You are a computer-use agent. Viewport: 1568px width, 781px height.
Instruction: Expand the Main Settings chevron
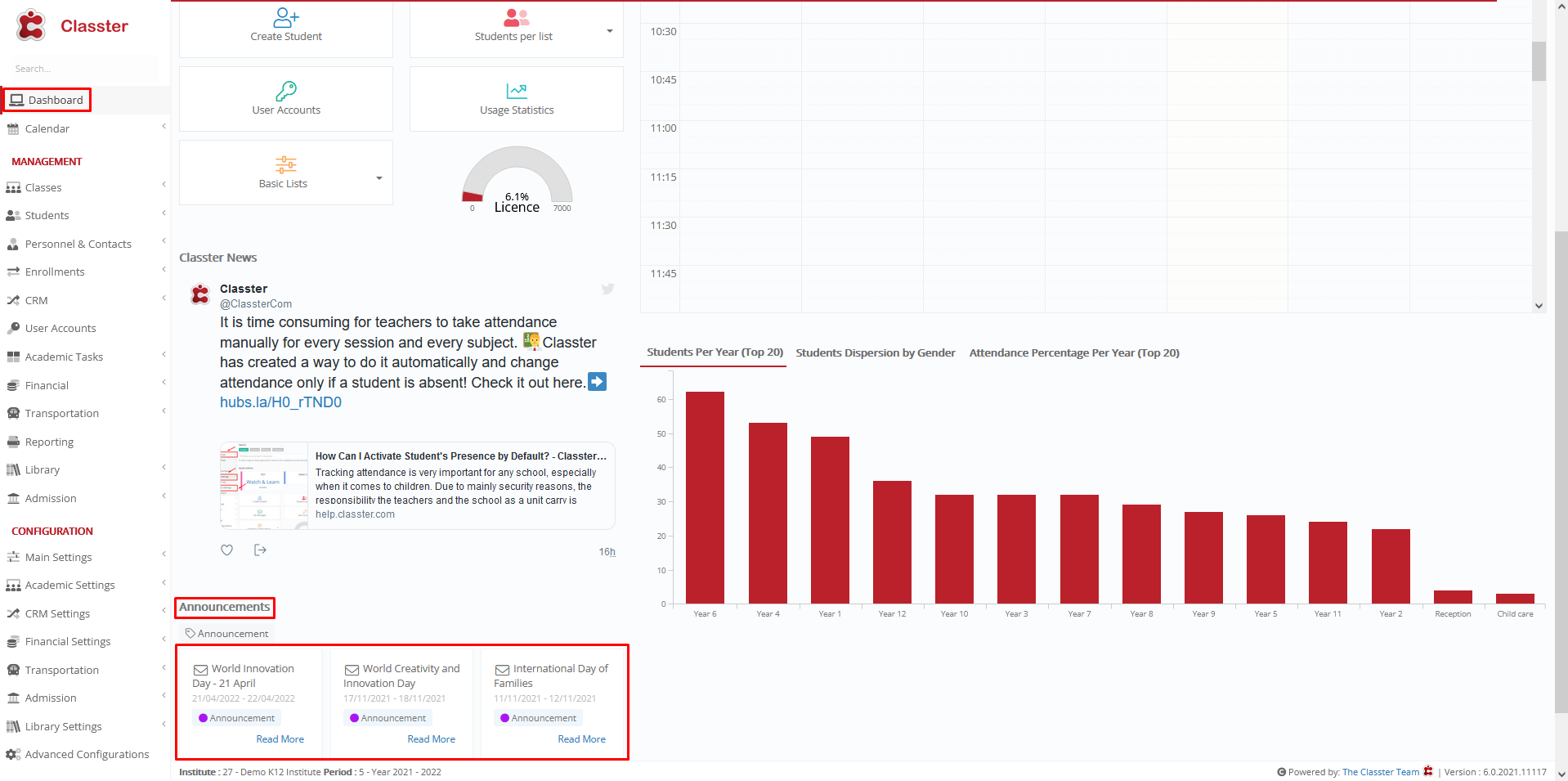[x=164, y=554]
